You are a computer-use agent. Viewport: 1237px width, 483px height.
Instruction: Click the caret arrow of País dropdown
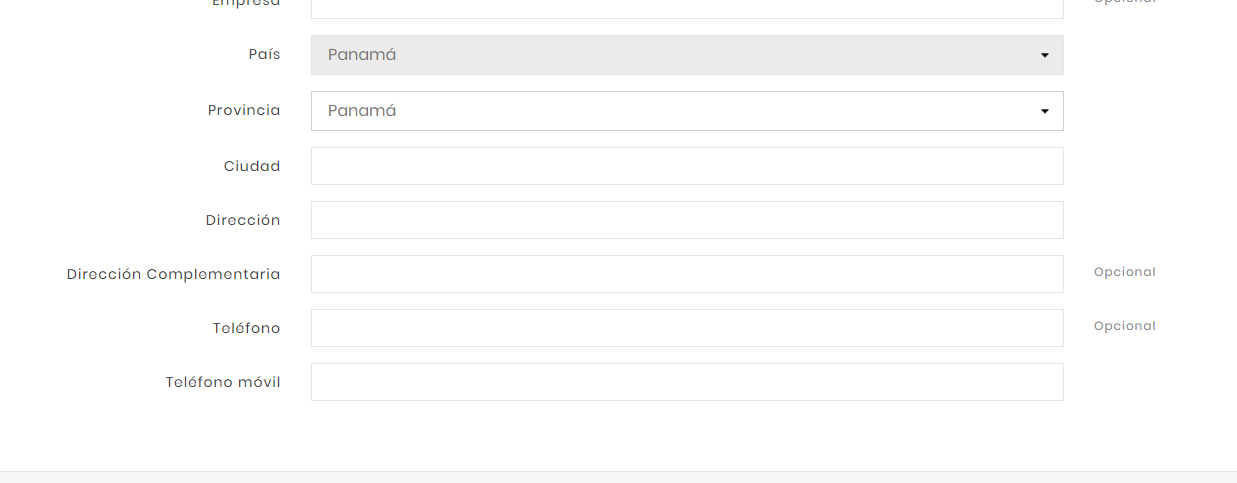[1044, 55]
